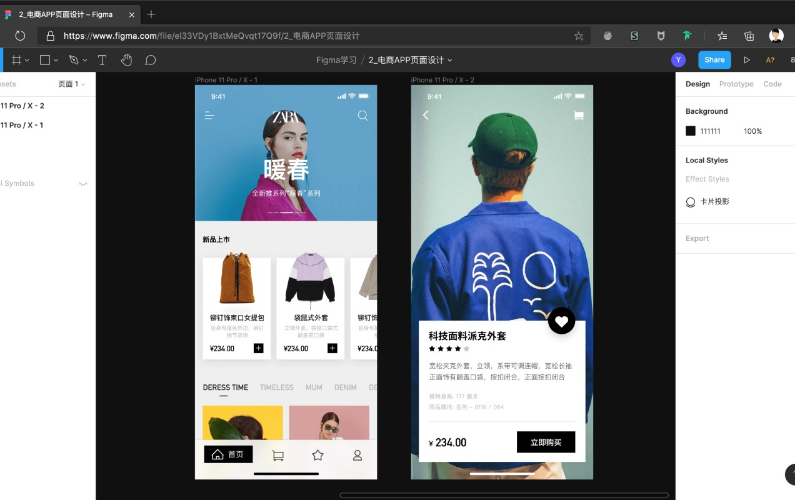Edit the background hex value 111111
The image size is (795, 500).
coord(710,131)
